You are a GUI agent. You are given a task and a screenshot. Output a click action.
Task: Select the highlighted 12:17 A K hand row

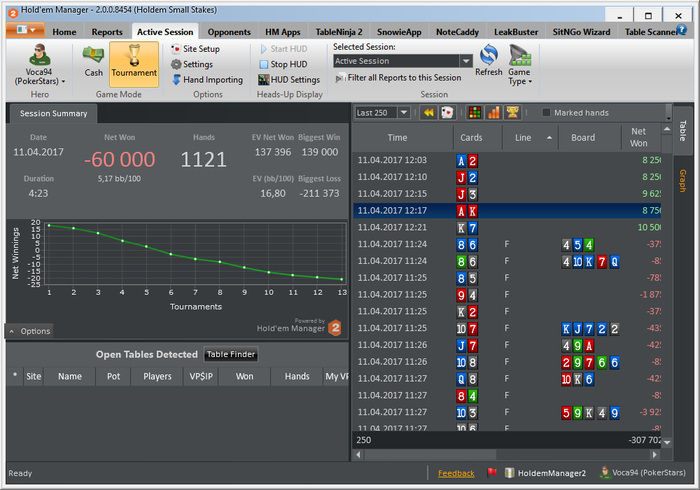[x=507, y=211]
